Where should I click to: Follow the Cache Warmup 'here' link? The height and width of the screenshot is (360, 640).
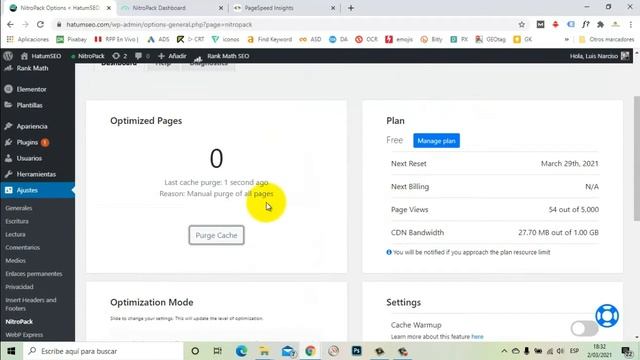pyautogui.click(x=477, y=337)
